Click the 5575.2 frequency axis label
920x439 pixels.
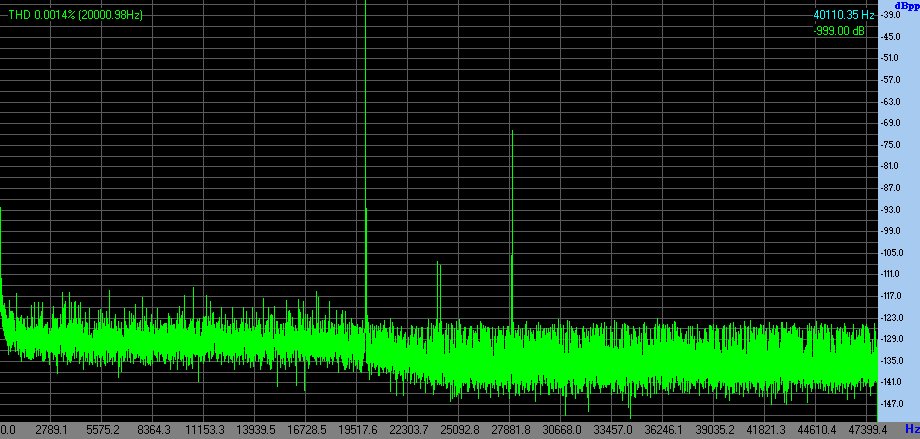click(102, 430)
